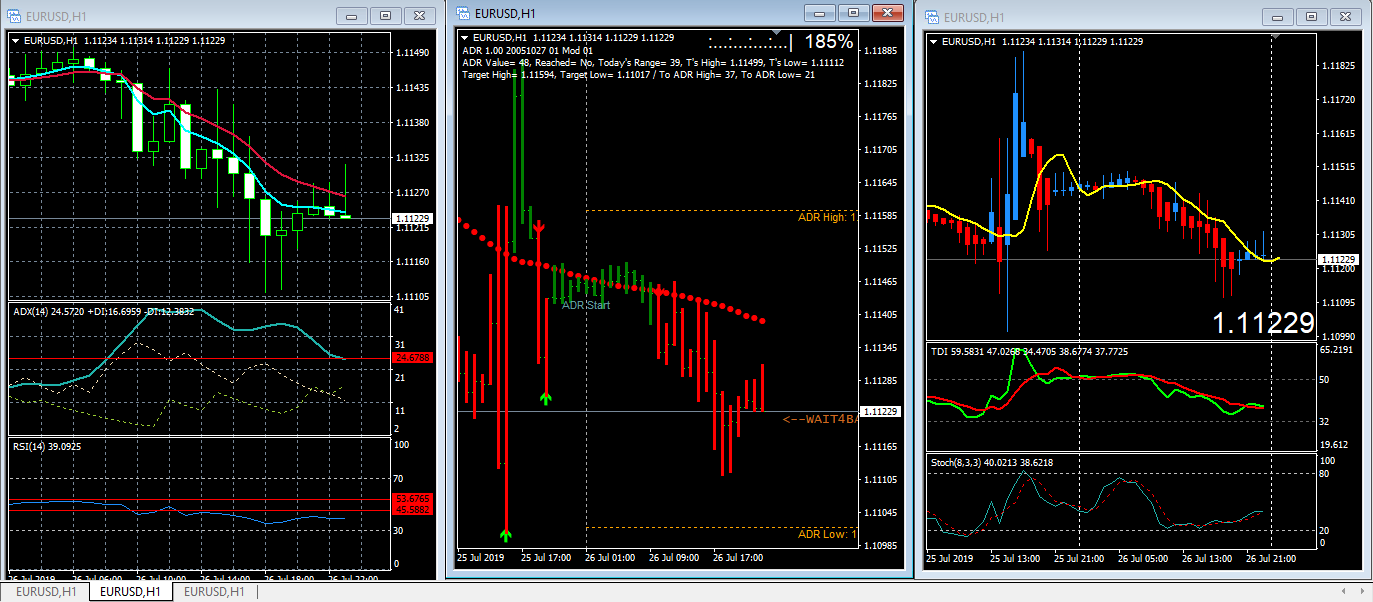Viewport: 1373px width, 602px height.
Task: Click the 1.11229 price tag on middle chart scale
Action: [x=880, y=411]
